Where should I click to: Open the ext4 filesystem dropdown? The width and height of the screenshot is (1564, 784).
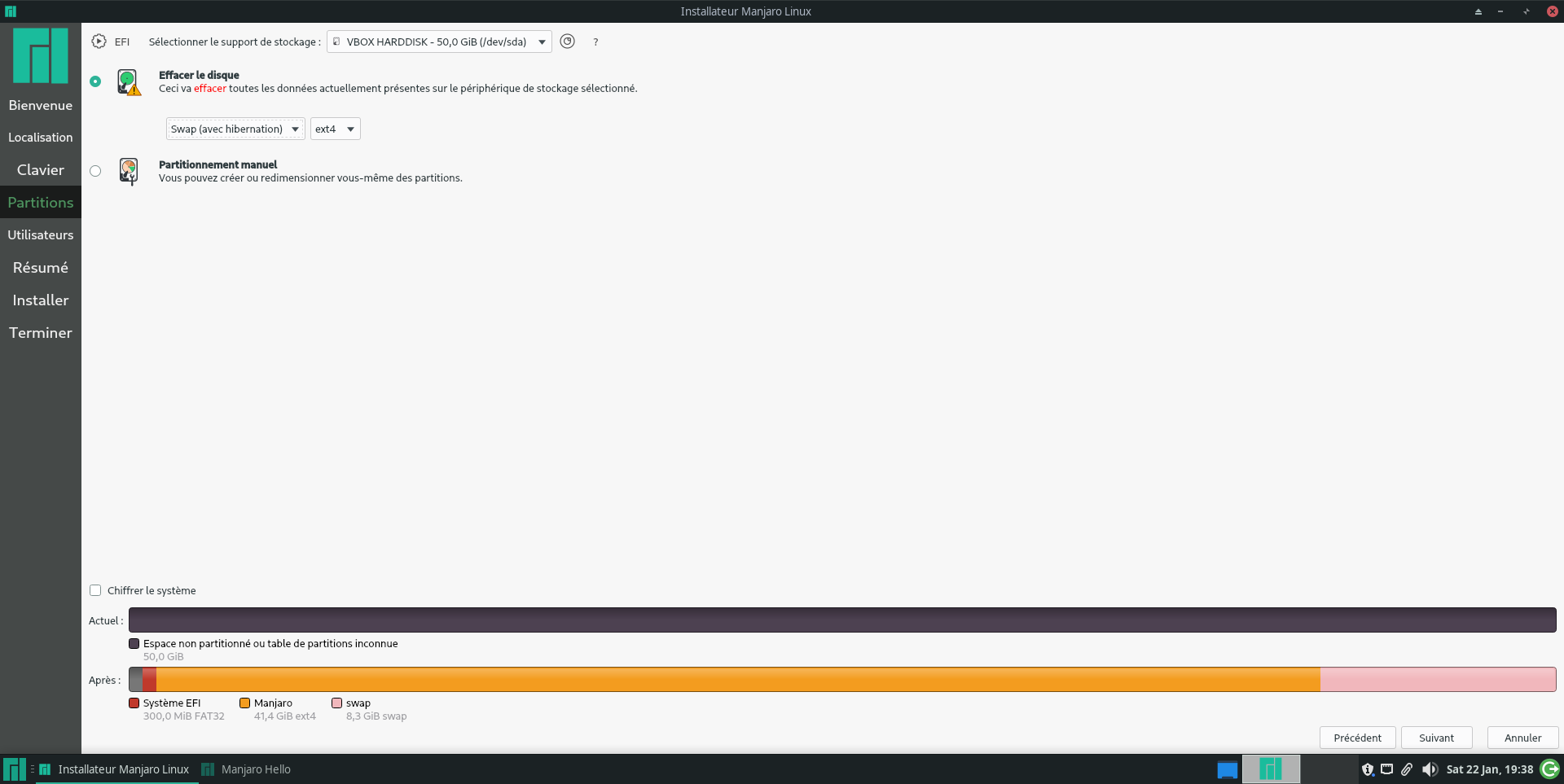coord(335,129)
